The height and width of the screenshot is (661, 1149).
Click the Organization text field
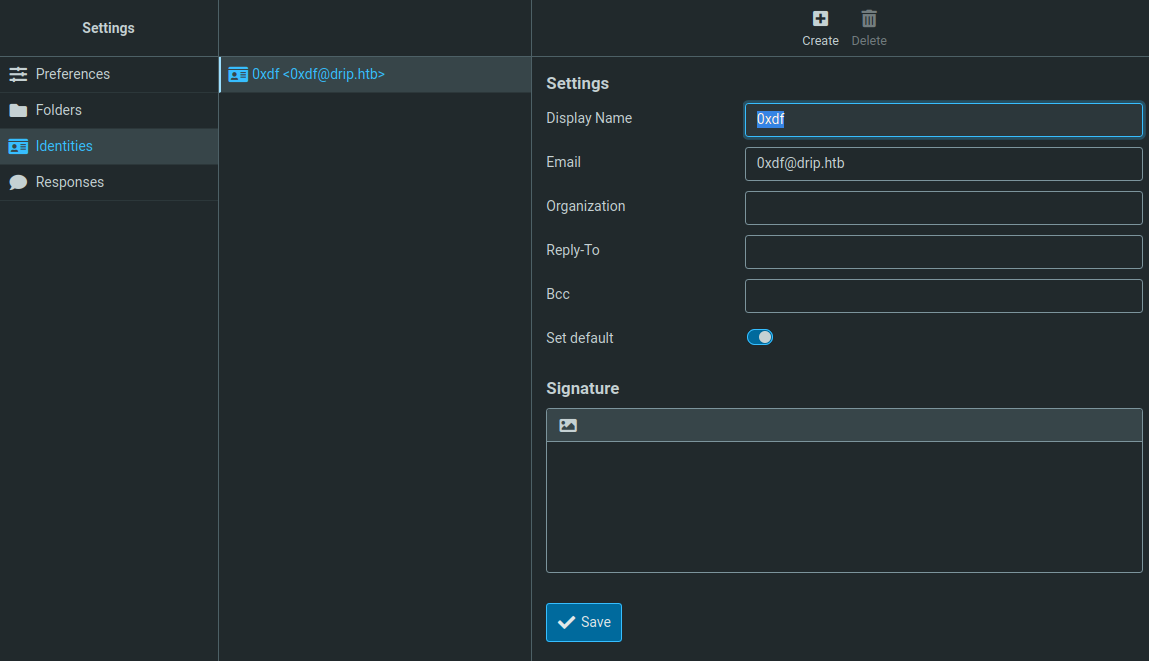(943, 208)
